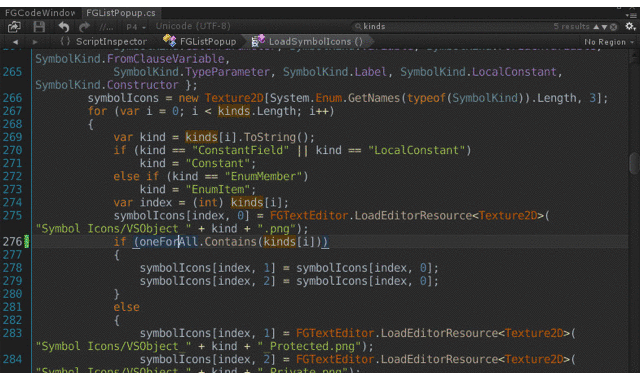This screenshot has height=380, width=640.
Task: Click the open-in-external-editor icon
Action: (x=14, y=27)
